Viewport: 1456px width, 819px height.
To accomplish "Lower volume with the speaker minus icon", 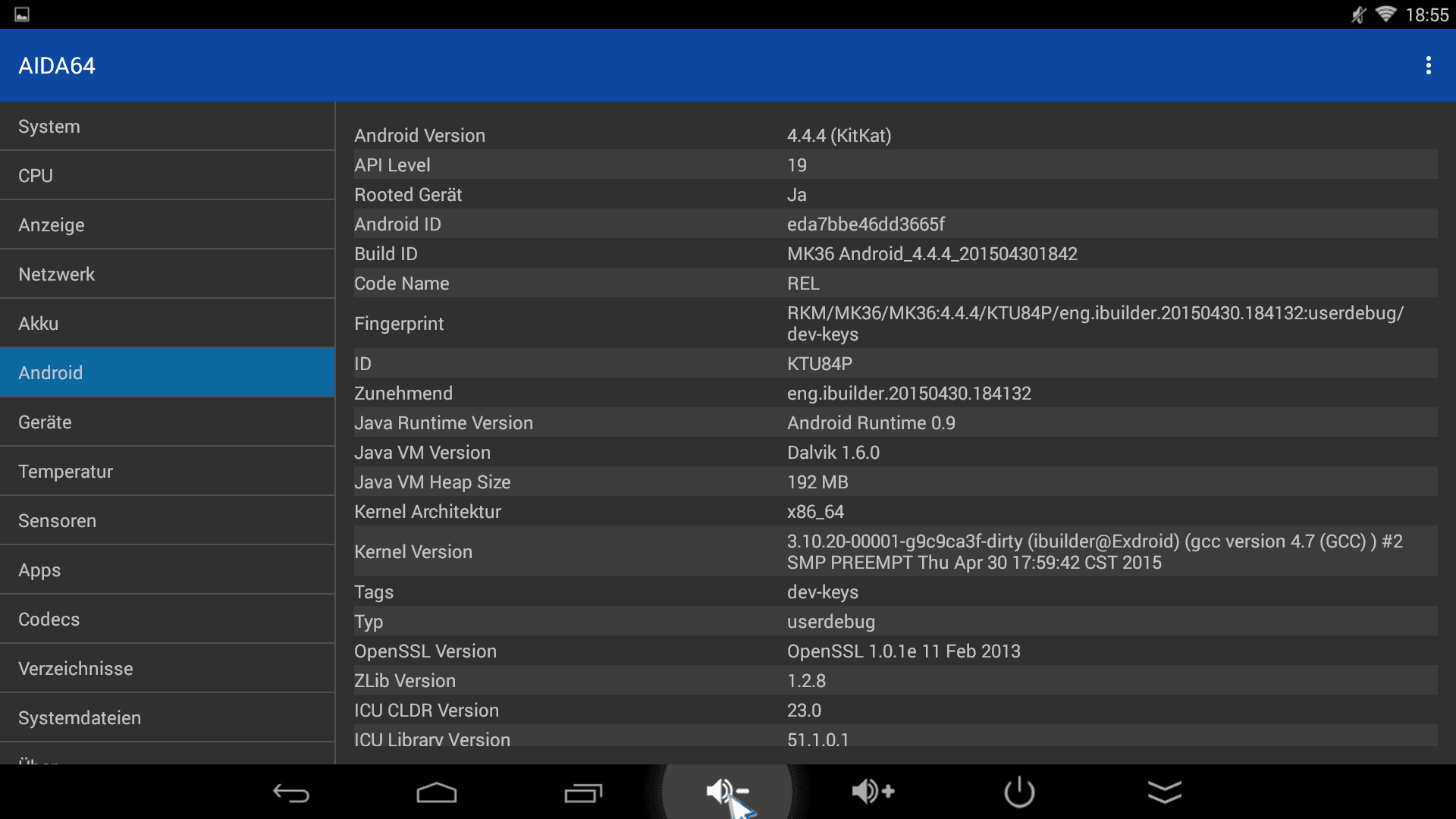I will pyautogui.click(x=726, y=791).
